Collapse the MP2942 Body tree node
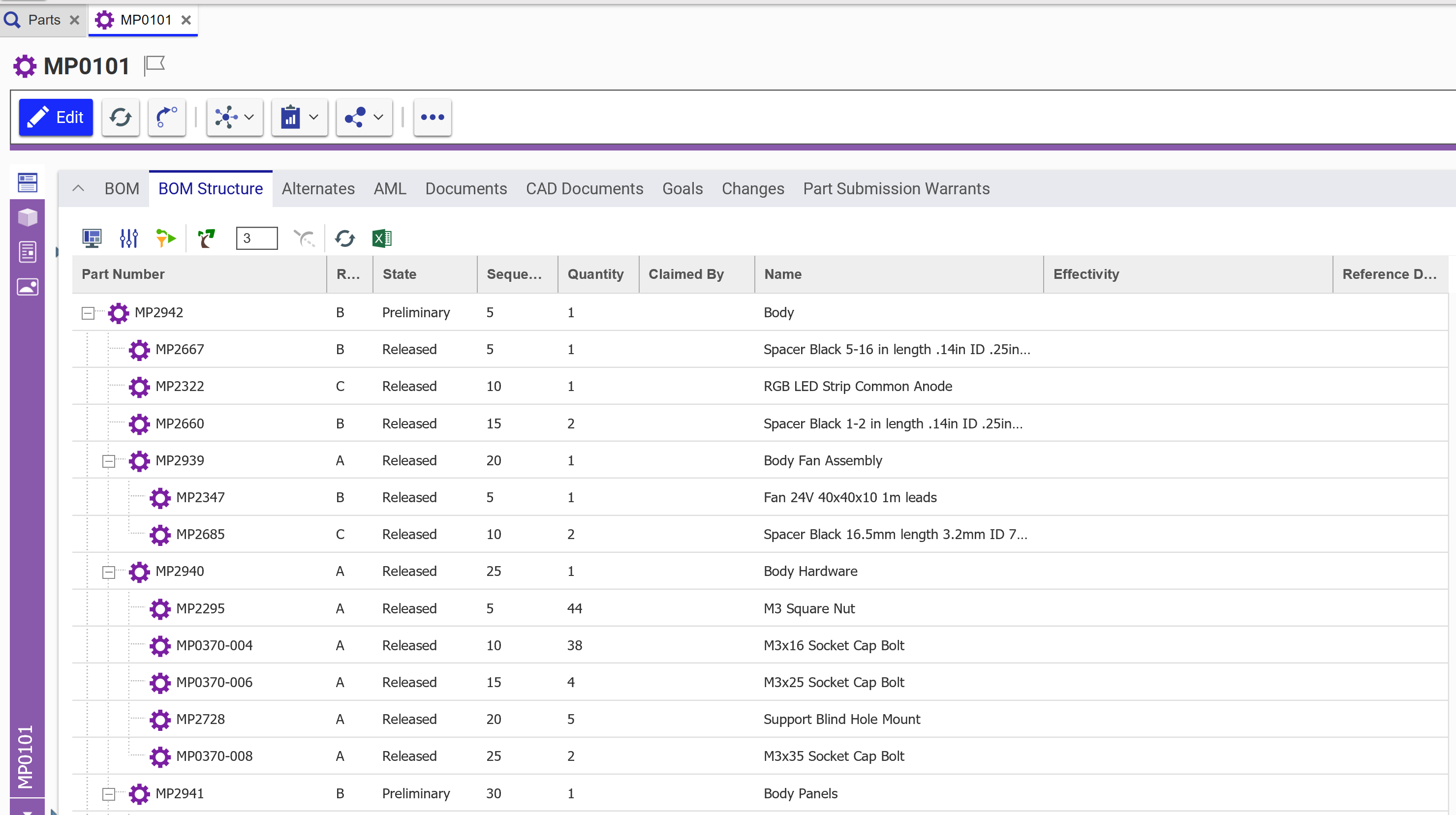 [88, 313]
